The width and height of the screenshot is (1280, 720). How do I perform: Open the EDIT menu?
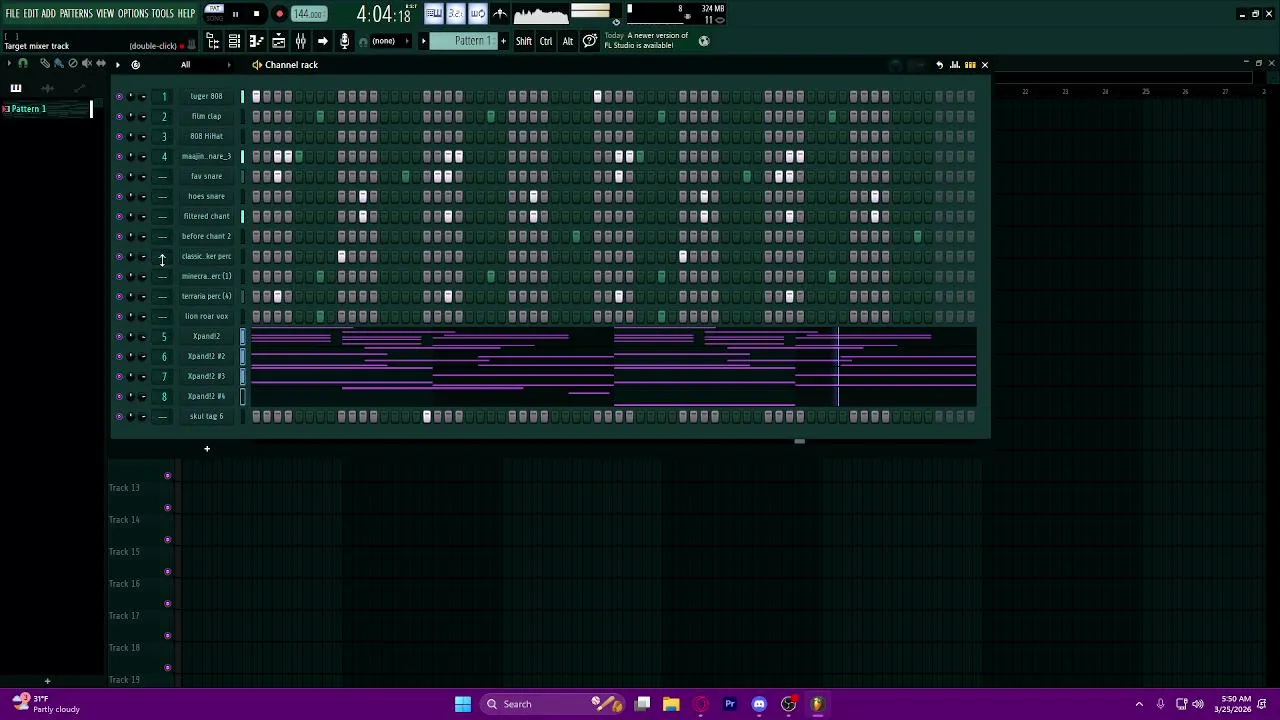(x=31, y=14)
